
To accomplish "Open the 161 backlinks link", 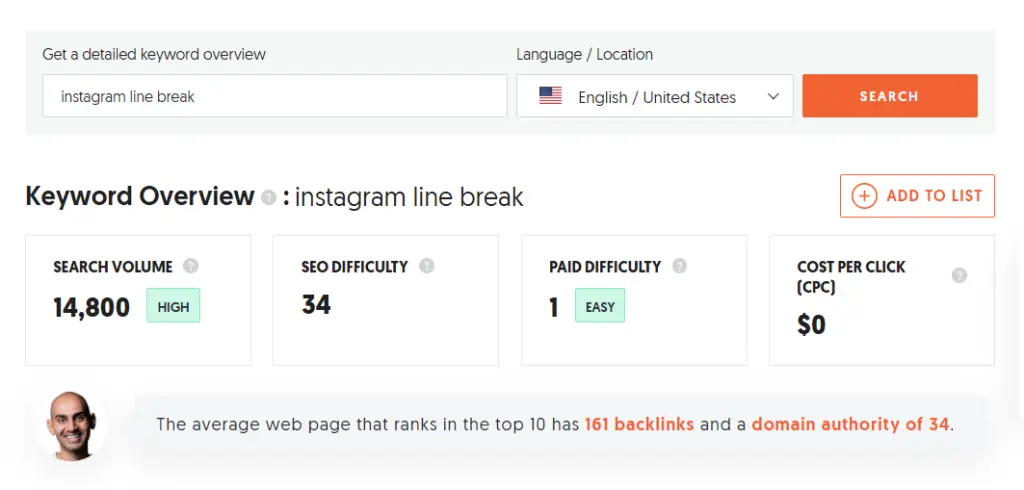I will click(x=639, y=424).
